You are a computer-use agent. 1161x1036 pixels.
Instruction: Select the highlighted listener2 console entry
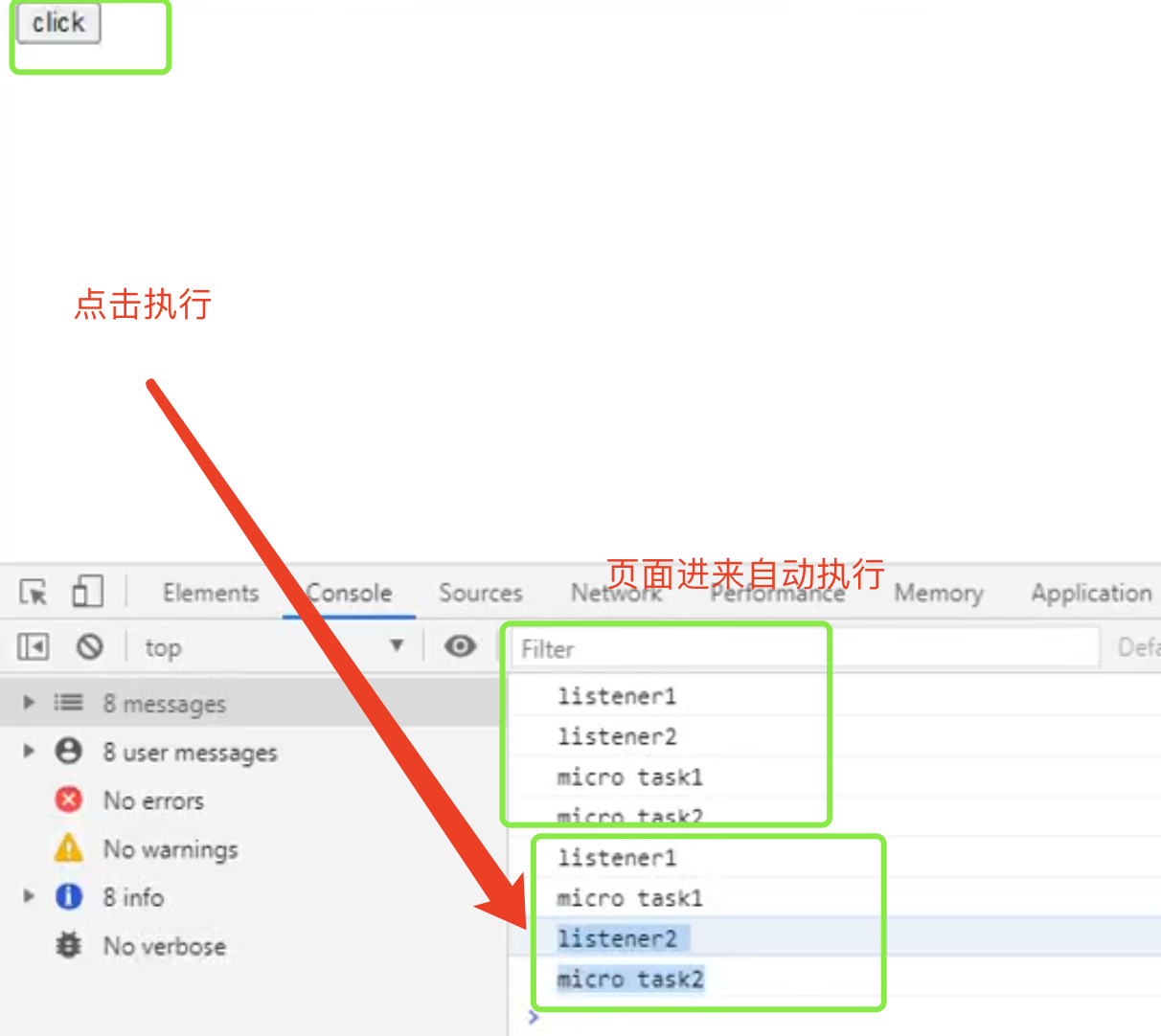click(x=617, y=938)
